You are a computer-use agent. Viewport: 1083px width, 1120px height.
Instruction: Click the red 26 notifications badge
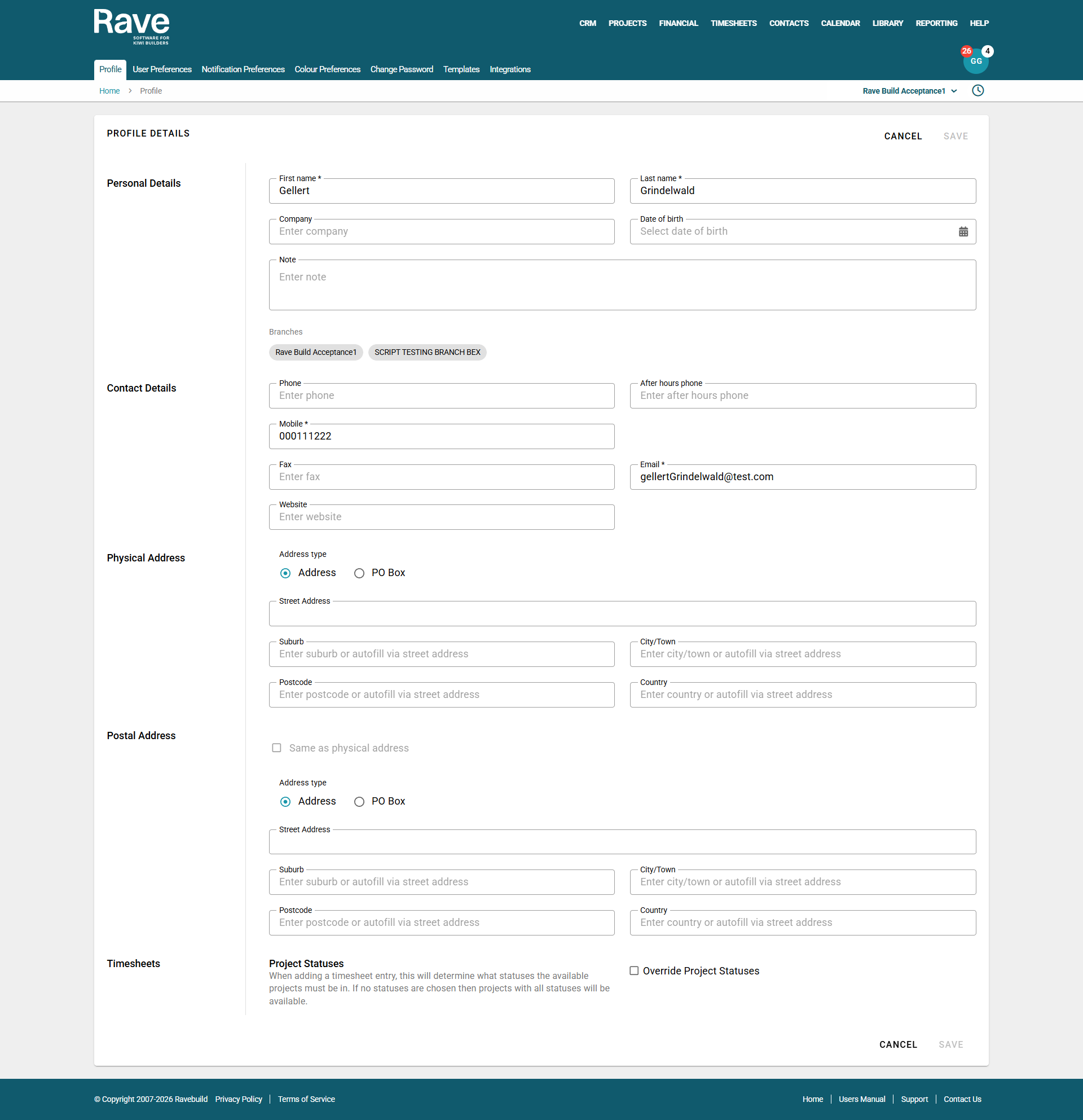[x=966, y=51]
